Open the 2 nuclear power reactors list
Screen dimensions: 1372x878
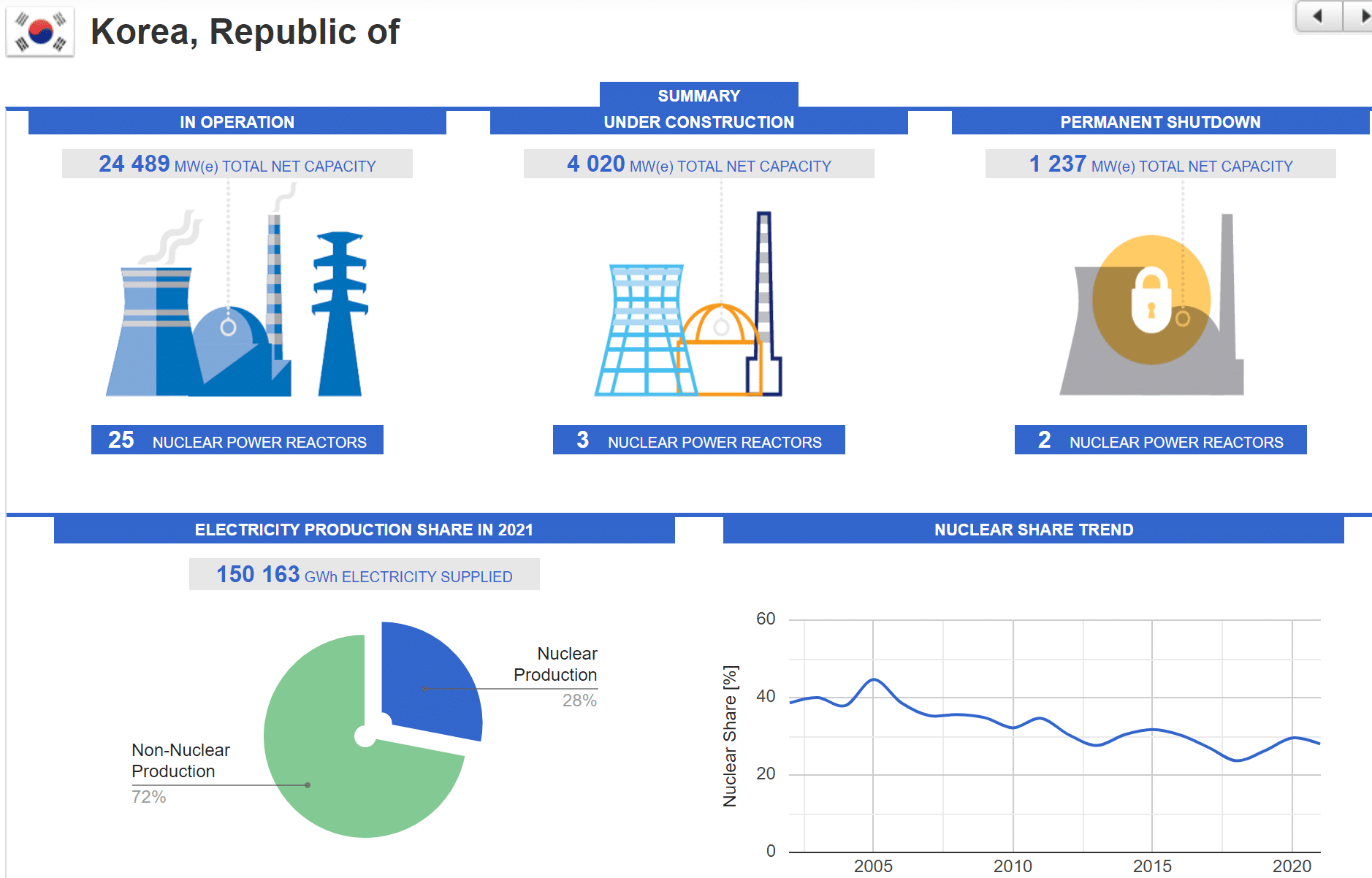[1160, 440]
